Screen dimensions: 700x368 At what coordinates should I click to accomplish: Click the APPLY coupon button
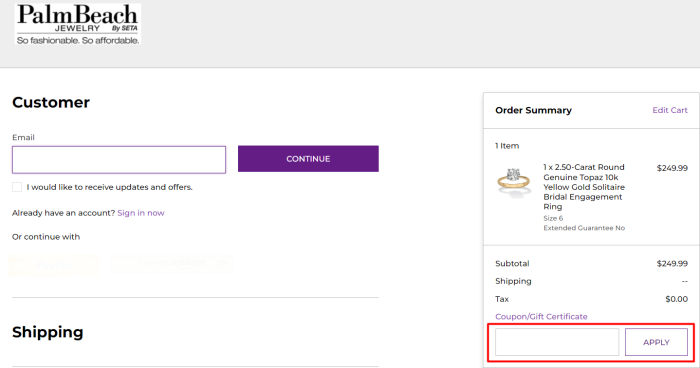pyautogui.click(x=656, y=342)
